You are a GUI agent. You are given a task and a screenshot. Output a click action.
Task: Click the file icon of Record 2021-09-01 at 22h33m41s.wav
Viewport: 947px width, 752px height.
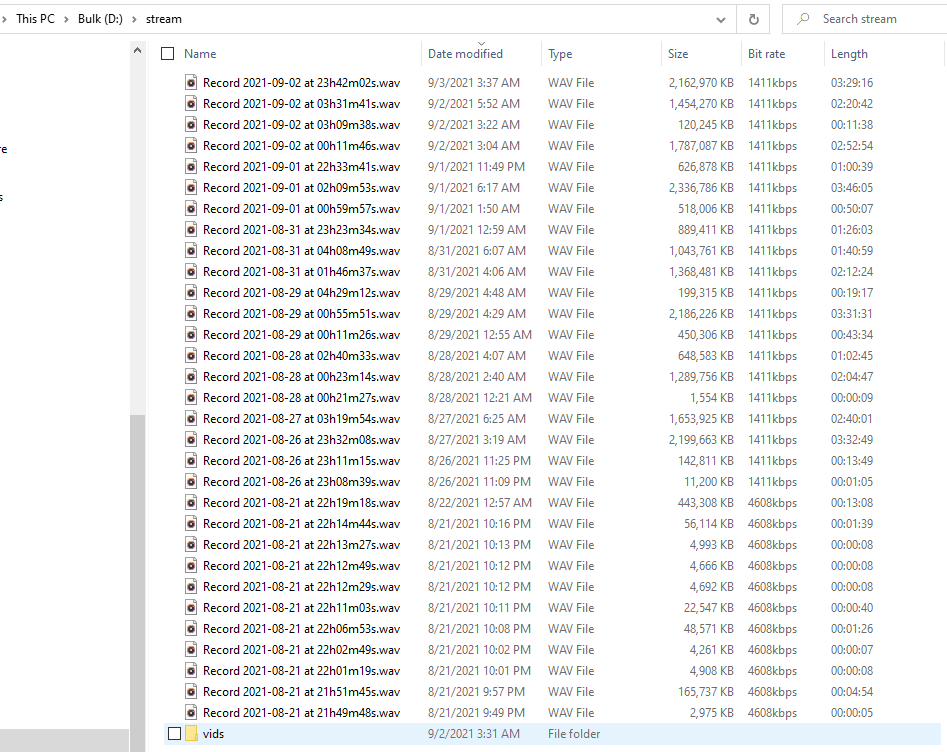click(191, 167)
